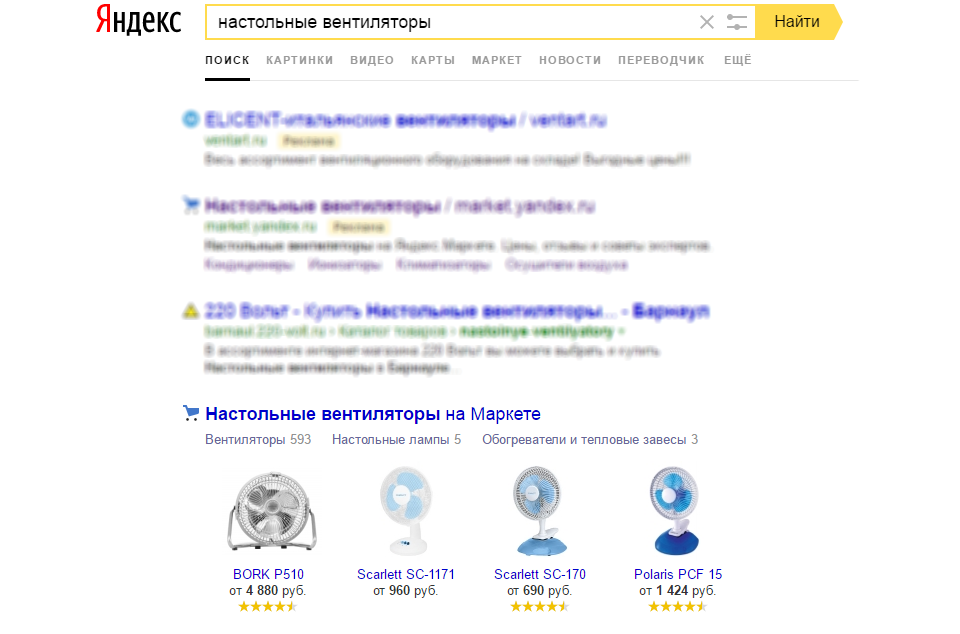Open Настольные вентиляторы на Маркете link
960x634 pixels.
[x=373, y=414]
